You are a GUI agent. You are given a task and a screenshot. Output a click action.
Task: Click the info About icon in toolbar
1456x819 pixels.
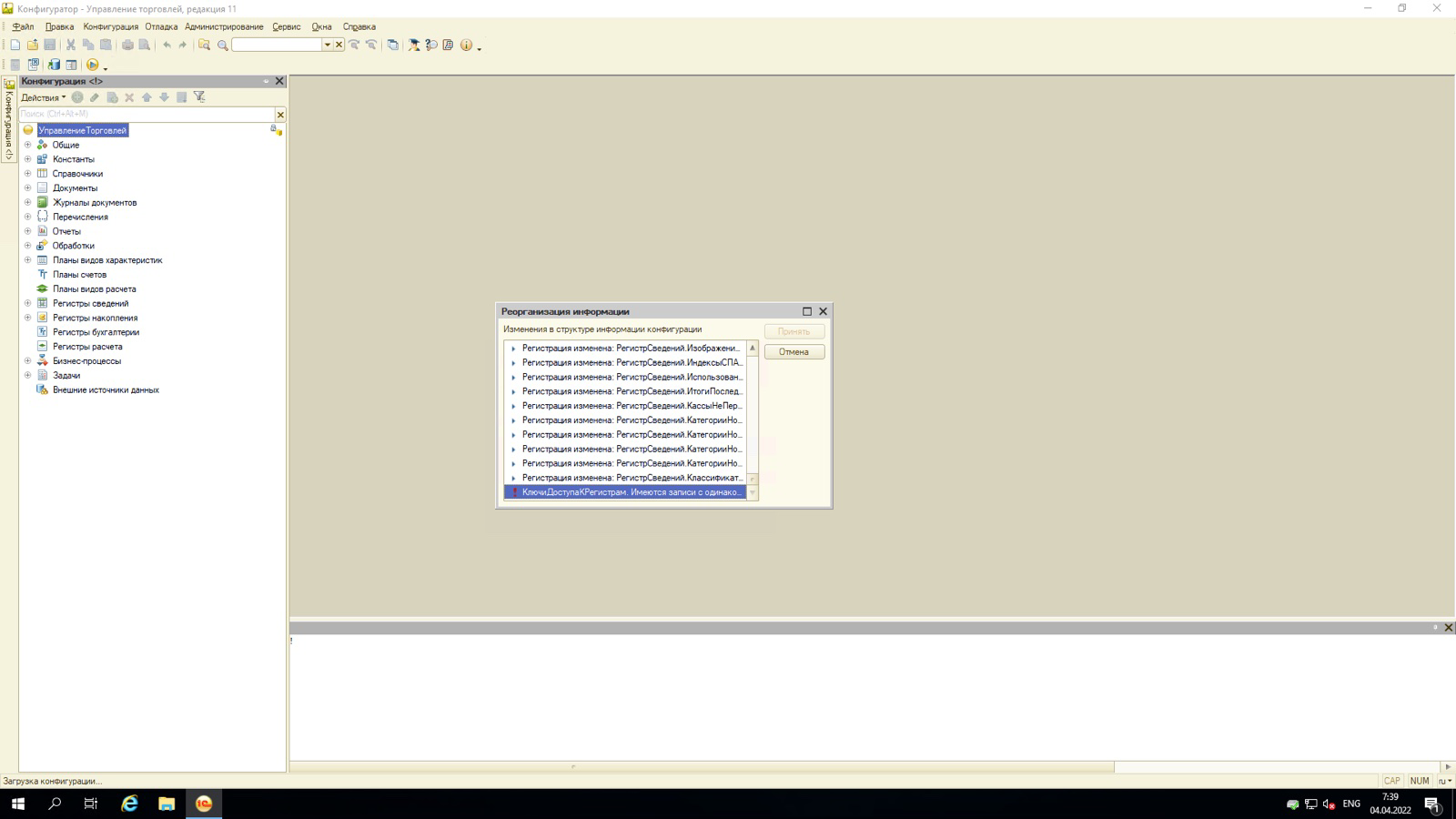click(x=466, y=45)
